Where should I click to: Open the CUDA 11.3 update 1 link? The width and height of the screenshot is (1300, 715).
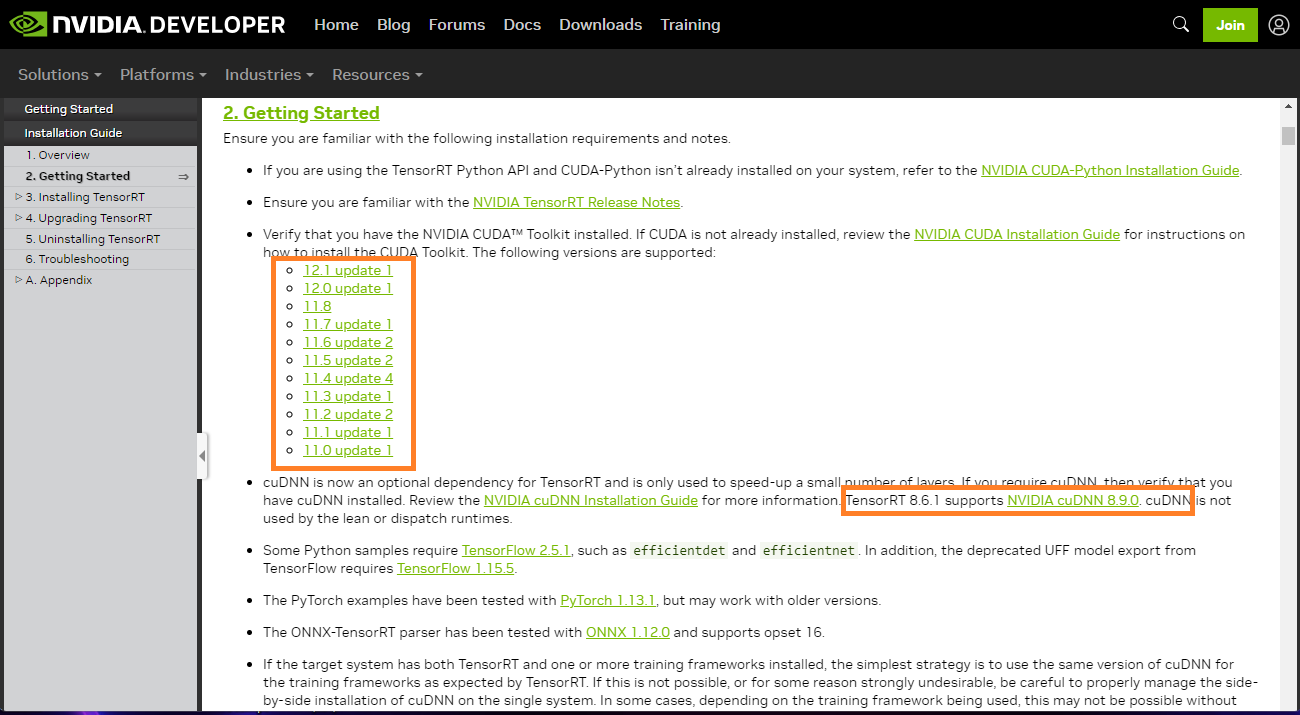click(348, 396)
